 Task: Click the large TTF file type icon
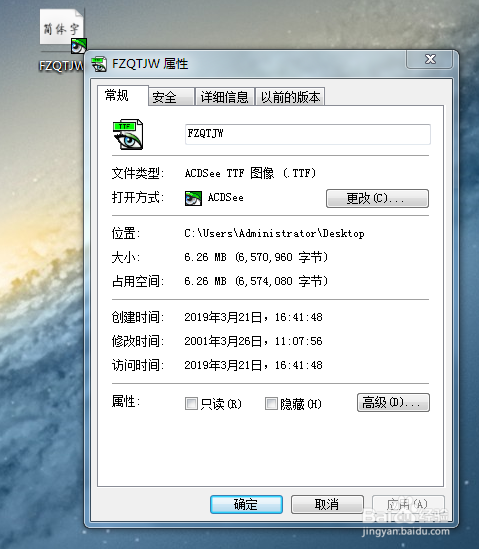coord(128,134)
